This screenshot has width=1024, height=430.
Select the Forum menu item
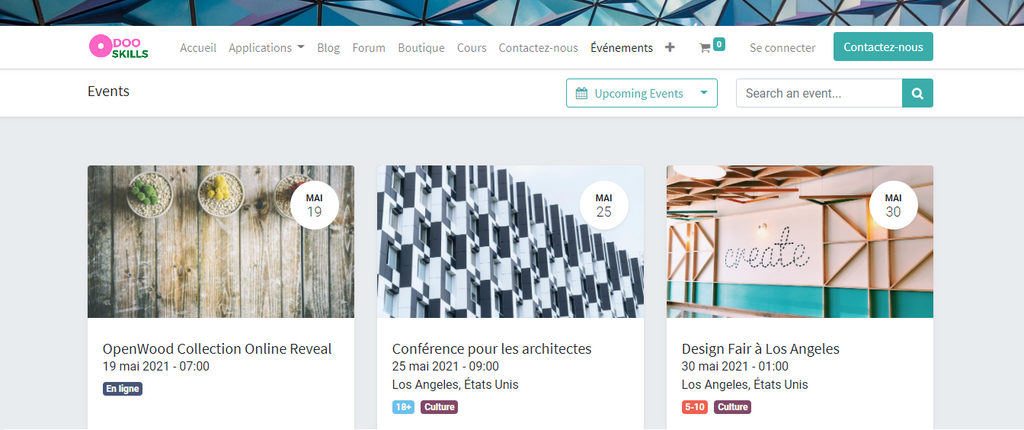point(369,47)
